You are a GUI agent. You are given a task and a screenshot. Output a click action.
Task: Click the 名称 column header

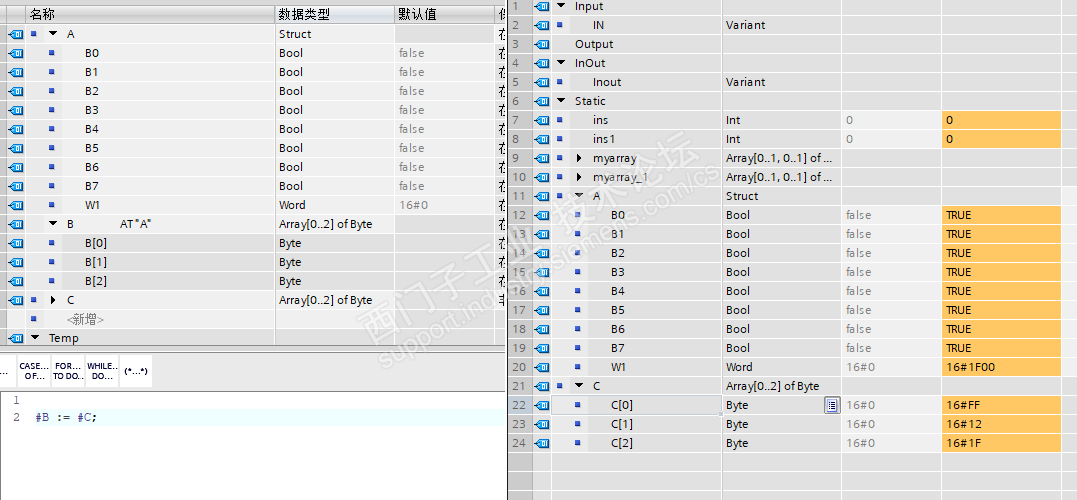click(150, 14)
